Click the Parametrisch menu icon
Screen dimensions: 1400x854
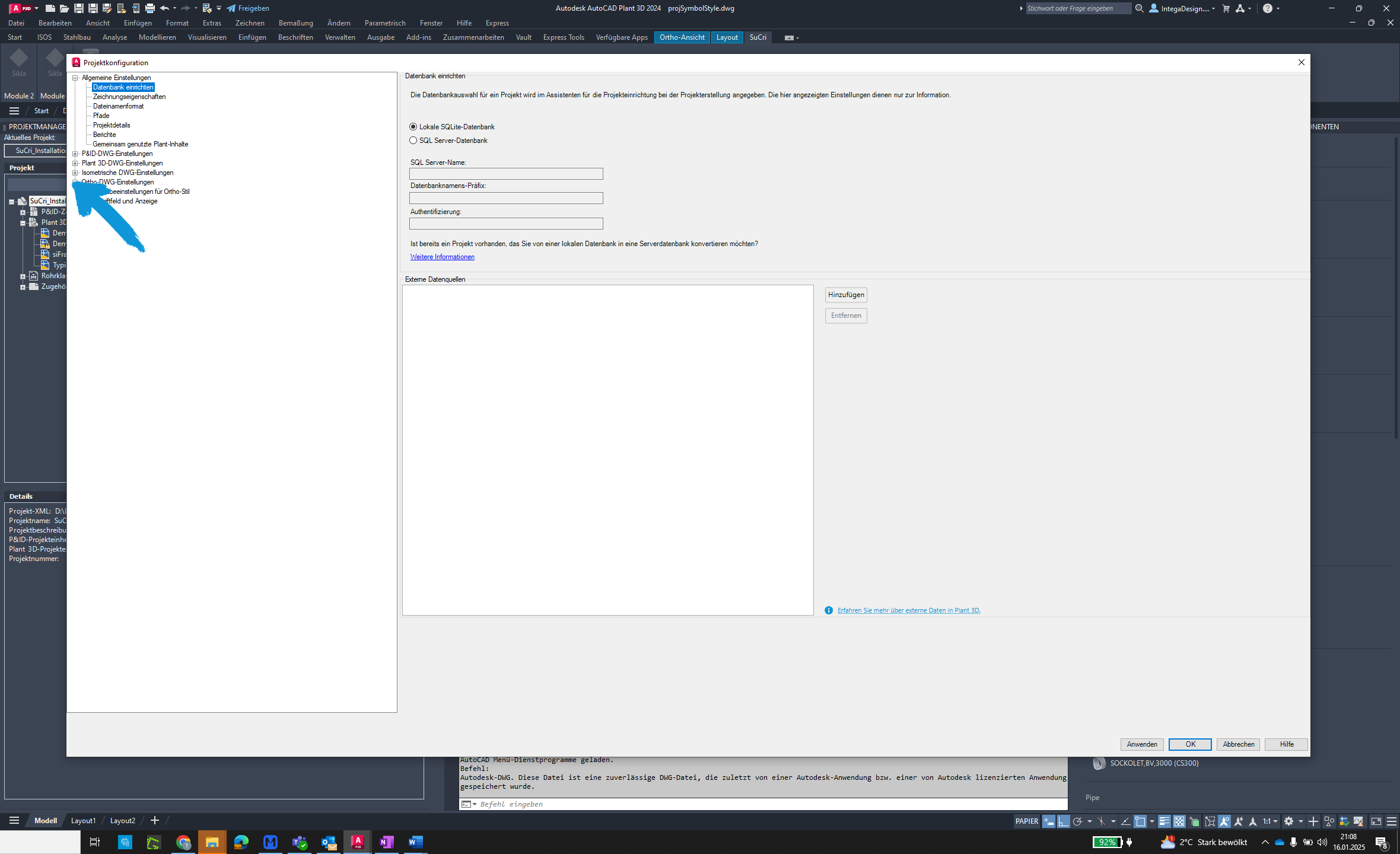(386, 22)
